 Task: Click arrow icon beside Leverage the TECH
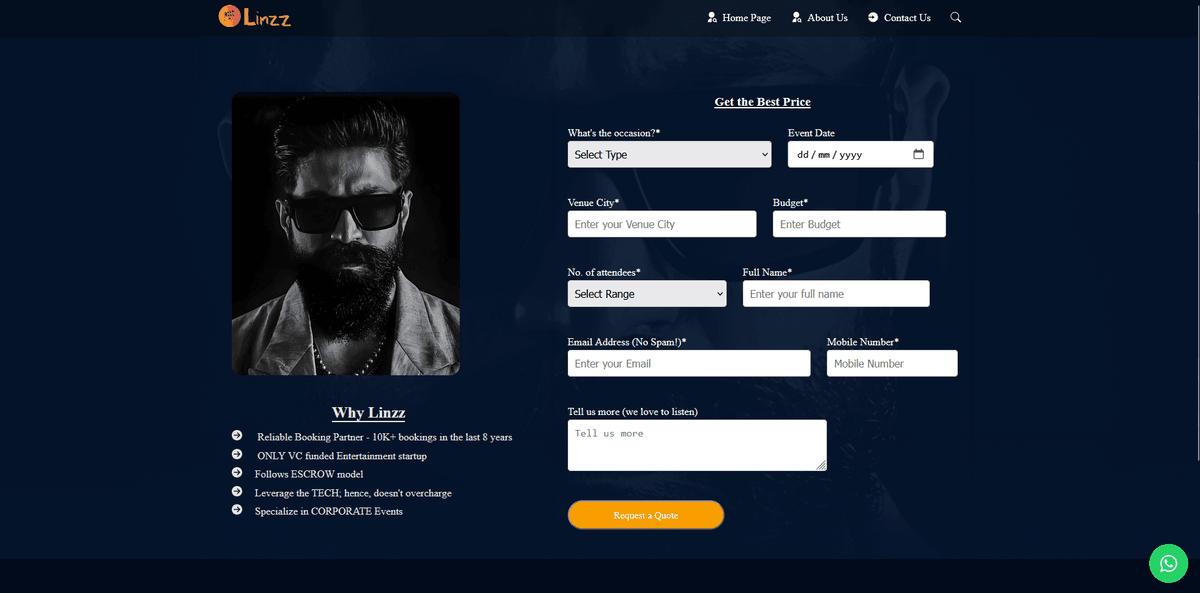237,492
